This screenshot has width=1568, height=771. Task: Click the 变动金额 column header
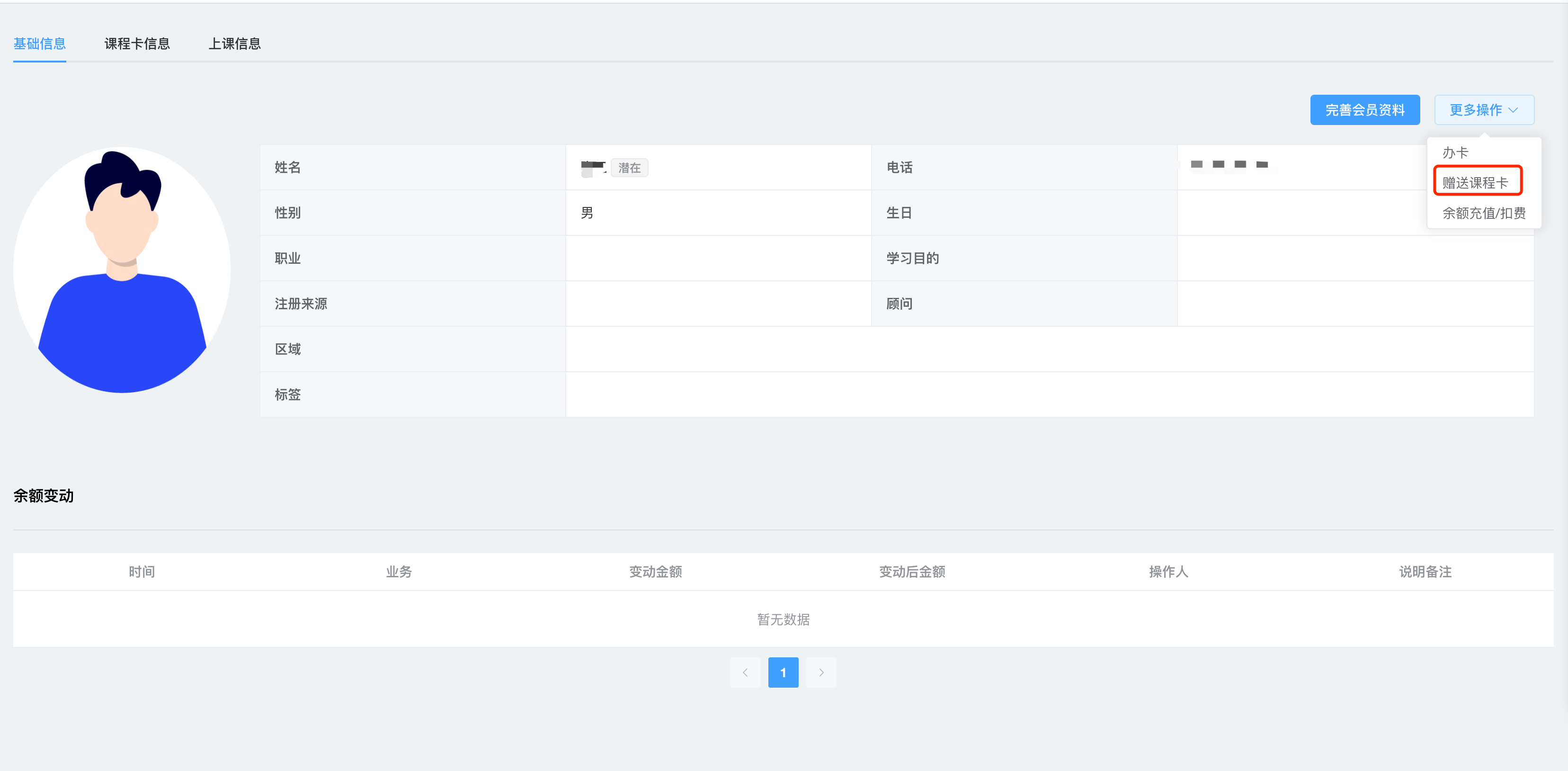click(655, 571)
